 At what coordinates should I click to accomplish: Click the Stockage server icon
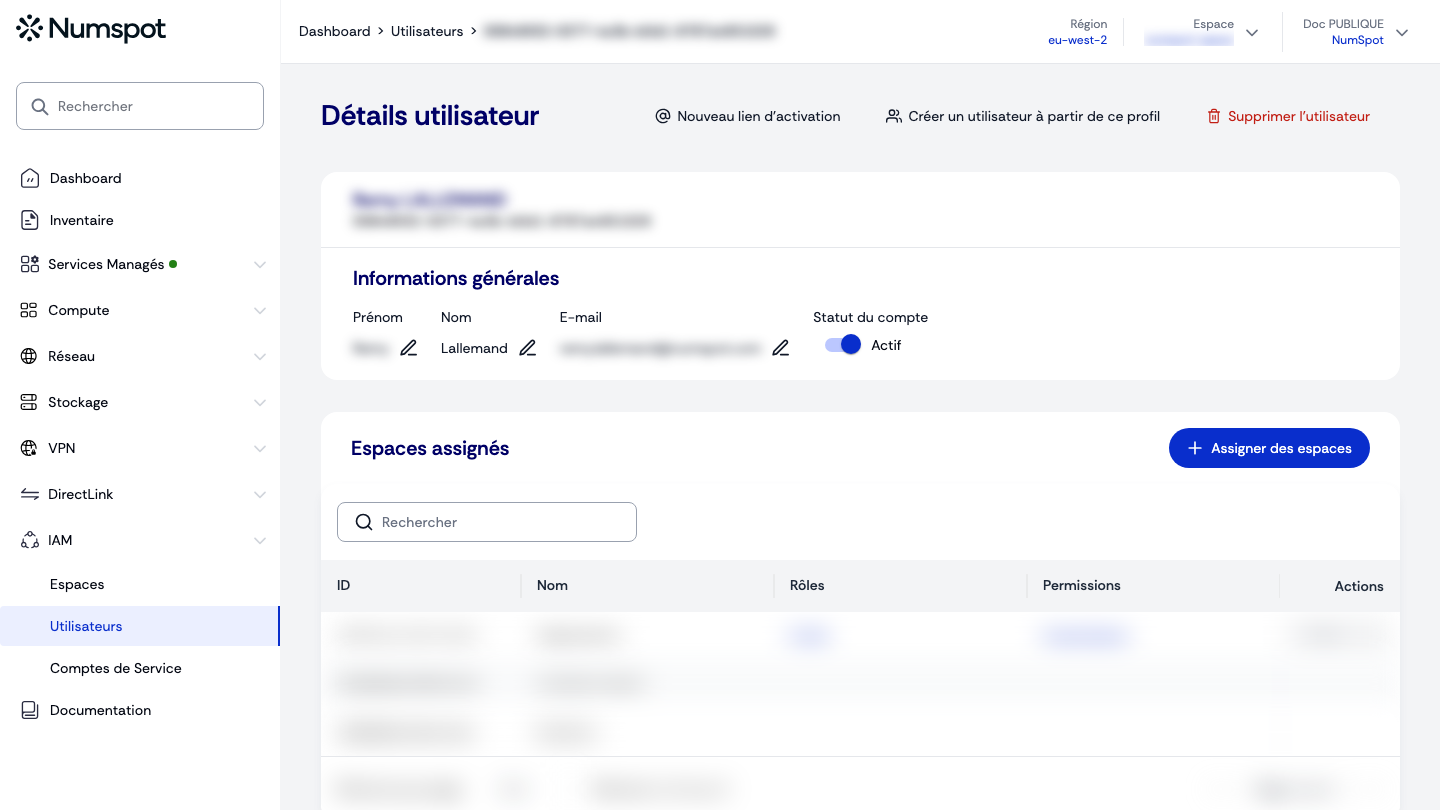29,402
